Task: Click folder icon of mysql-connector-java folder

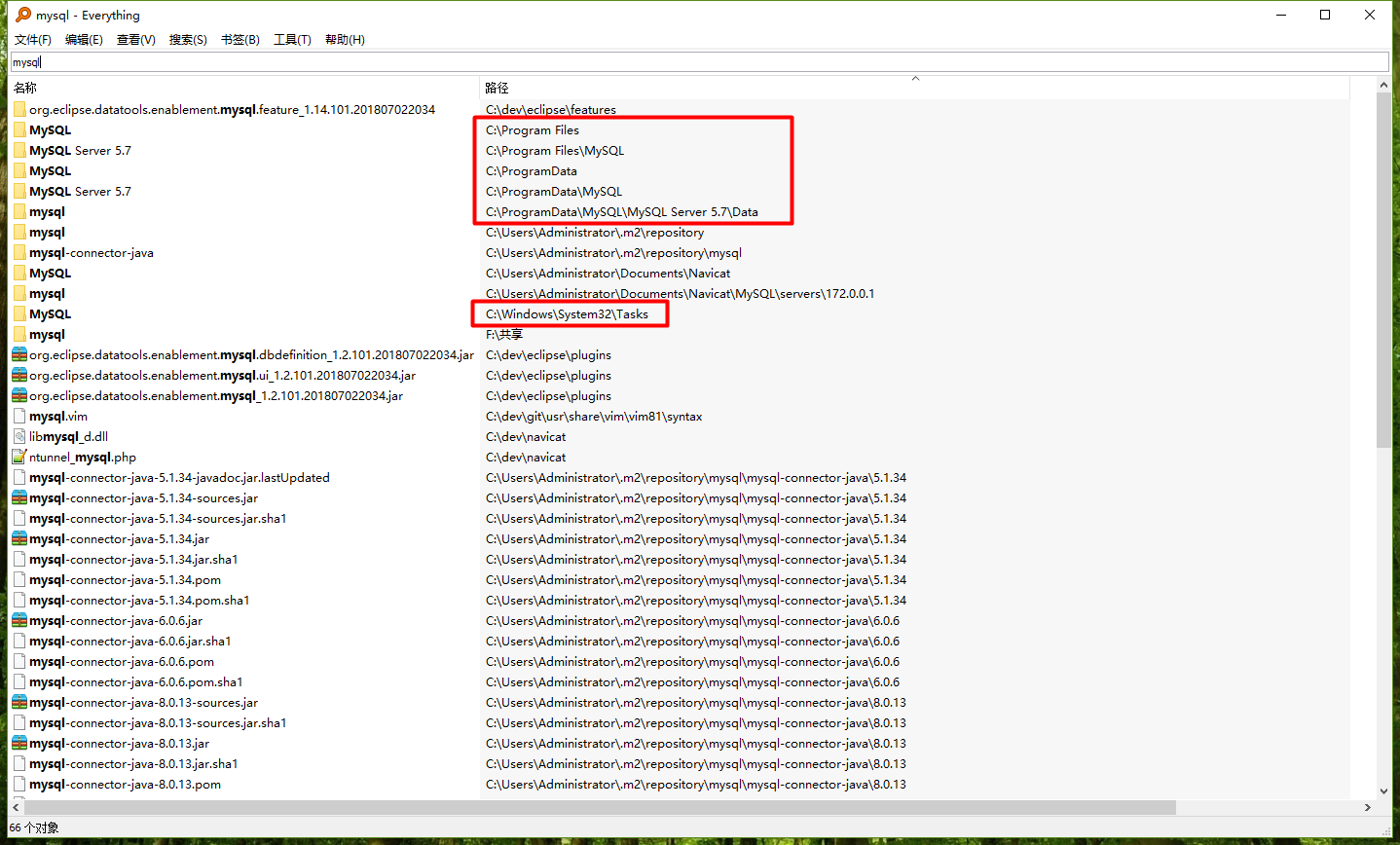Action: [19, 252]
